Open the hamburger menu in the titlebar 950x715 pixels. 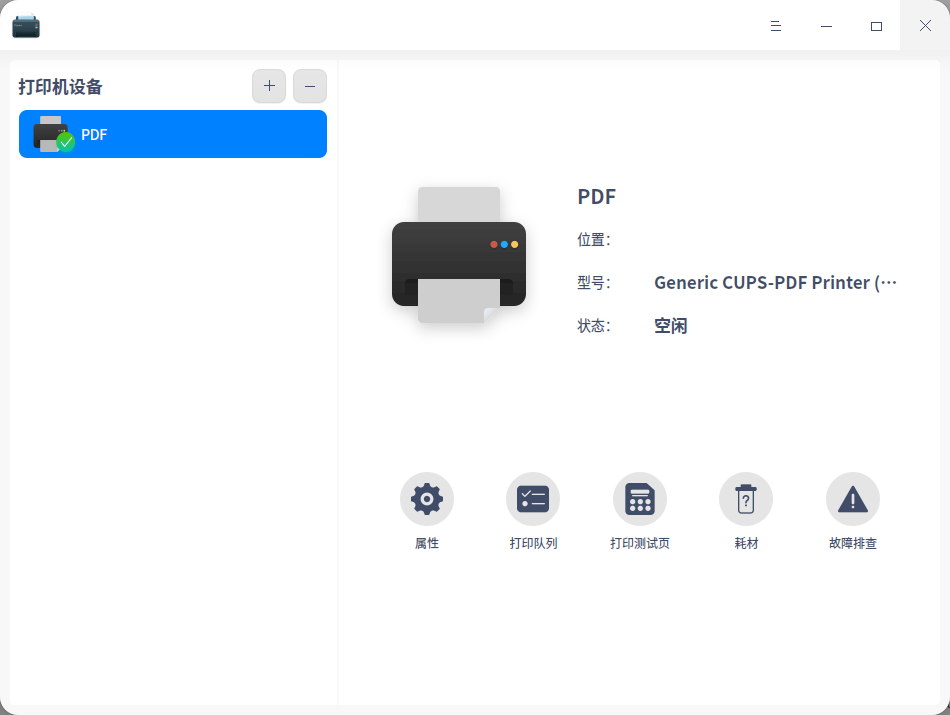(775, 26)
